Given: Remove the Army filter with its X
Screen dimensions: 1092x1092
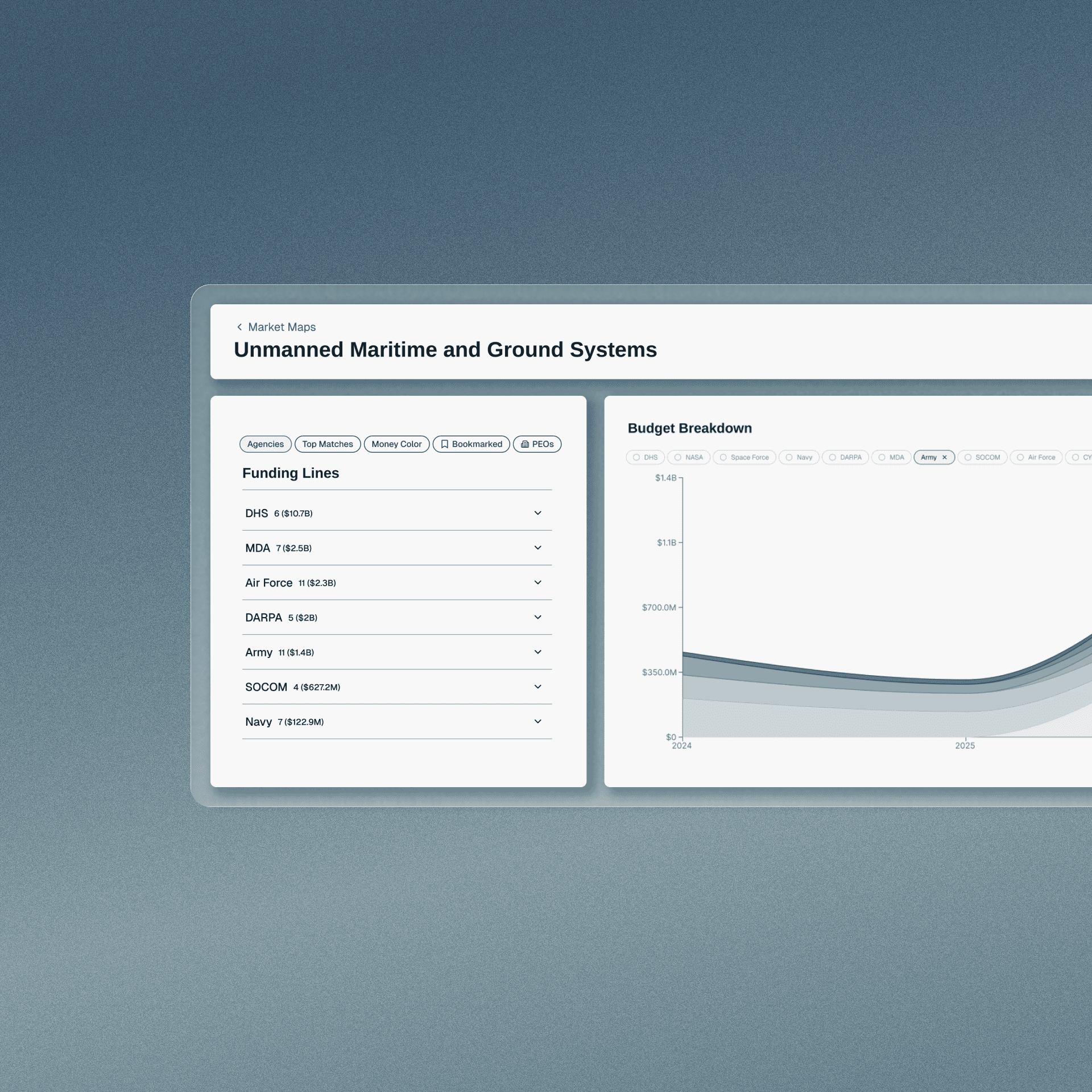Looking at the screenshot, I should click(945, 457).
